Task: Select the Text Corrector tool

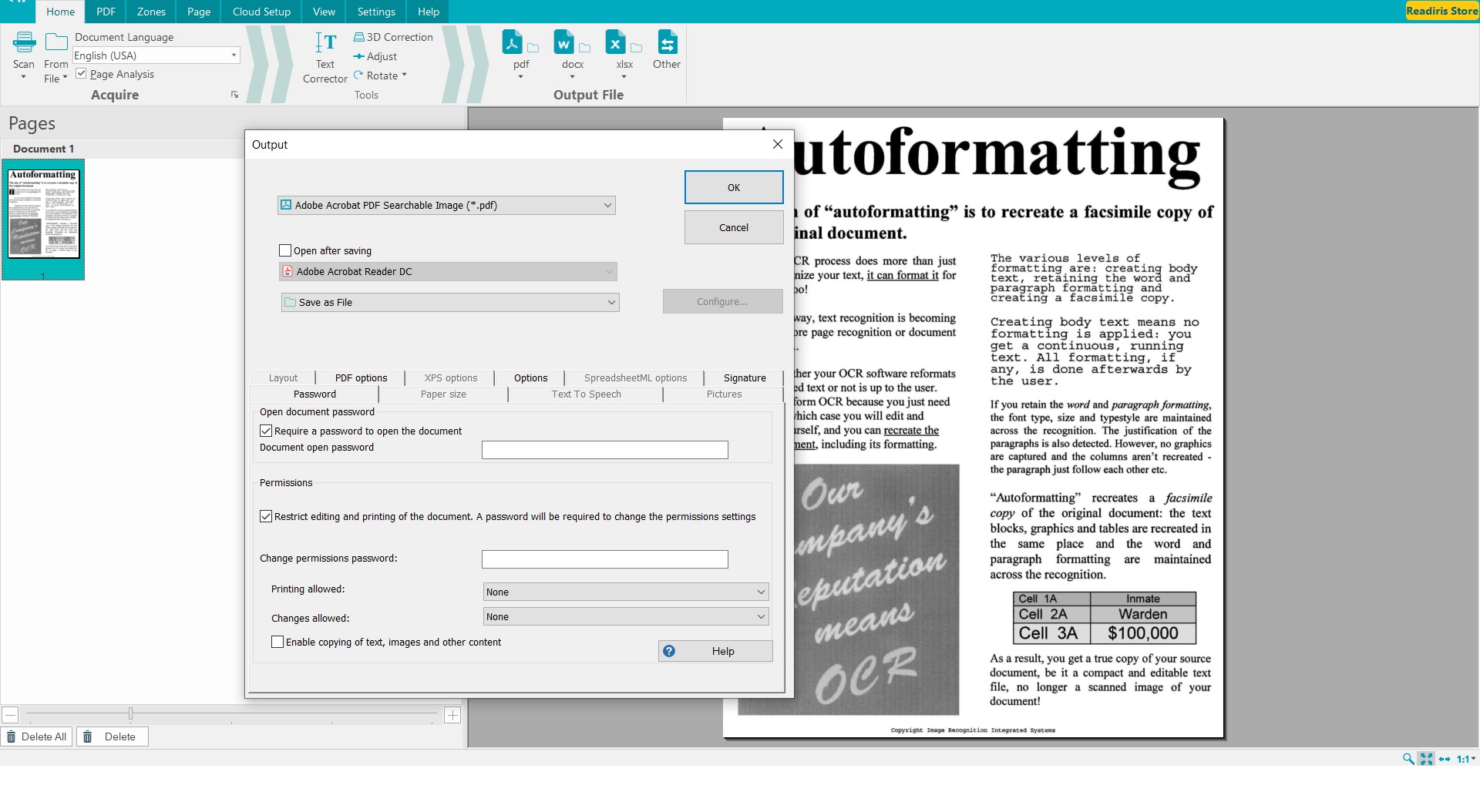Action: [x=325, y=55]
